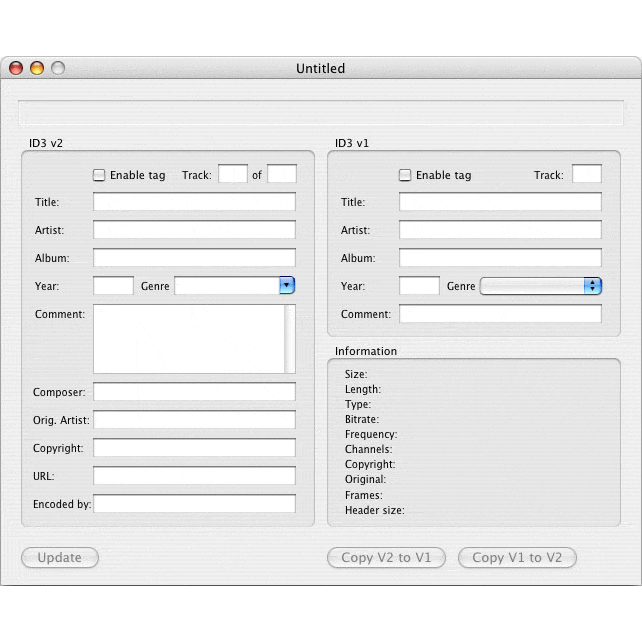Image resolution: width=642 pixels, height=642 pixels.
Task: Click the ID3 v1 Track field
Action: (587, 174)
